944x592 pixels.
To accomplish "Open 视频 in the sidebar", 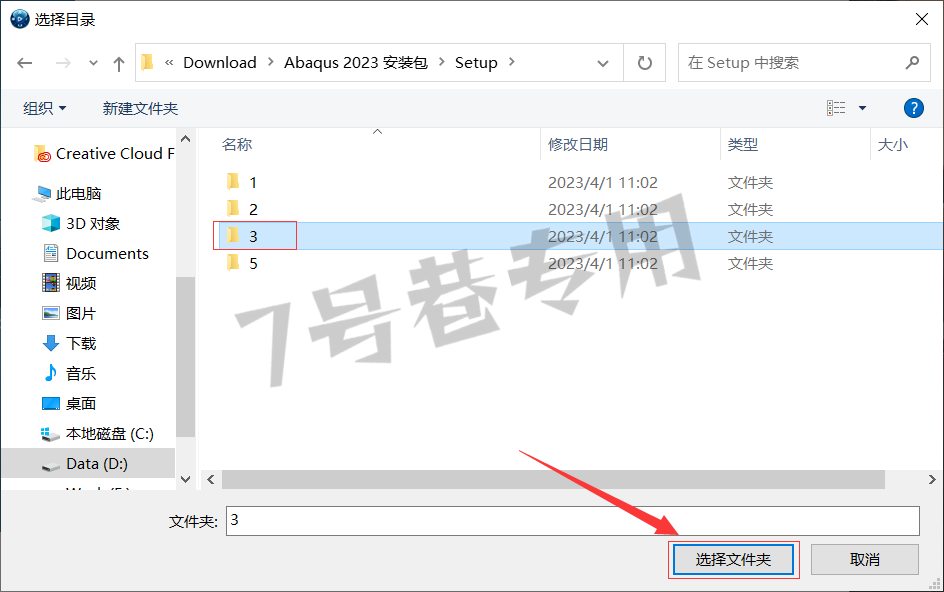I will (69, 283).
